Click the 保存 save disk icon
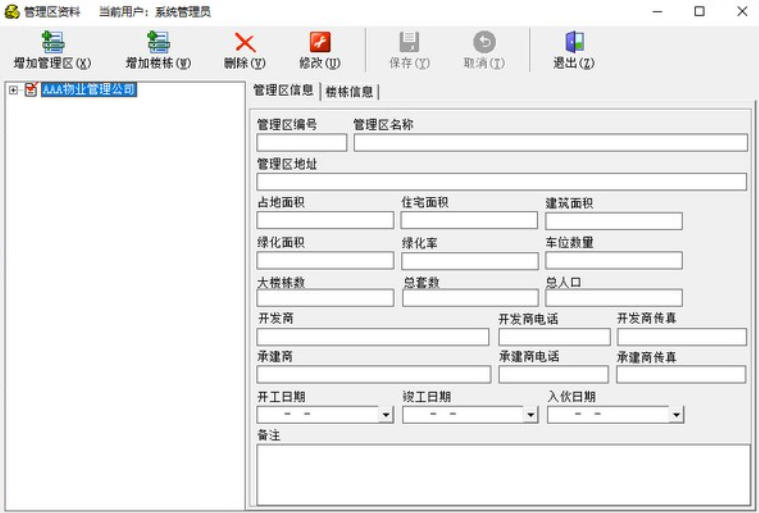 409,42
